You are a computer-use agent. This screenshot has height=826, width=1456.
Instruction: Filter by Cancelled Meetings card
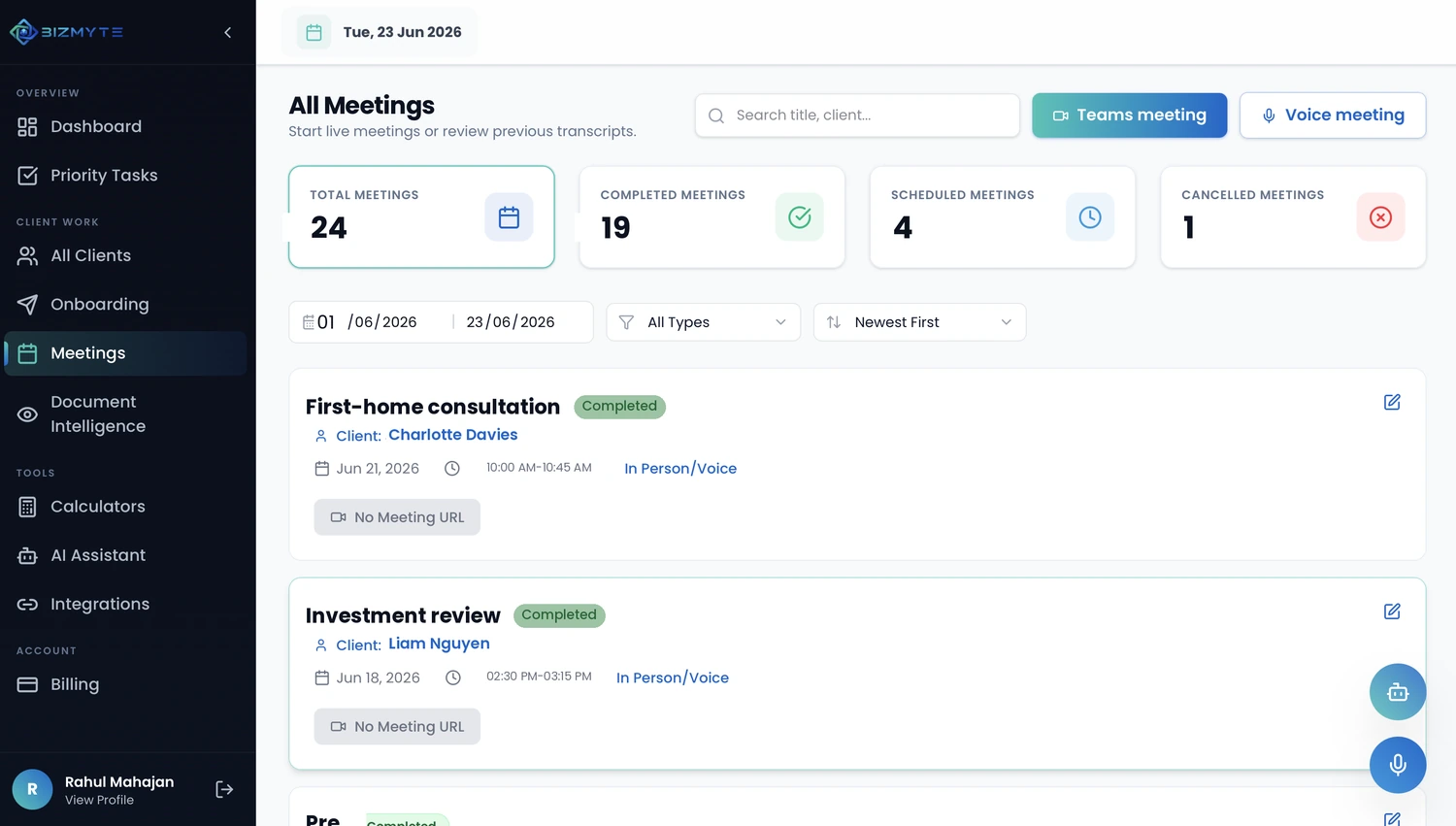point(1293,216)
